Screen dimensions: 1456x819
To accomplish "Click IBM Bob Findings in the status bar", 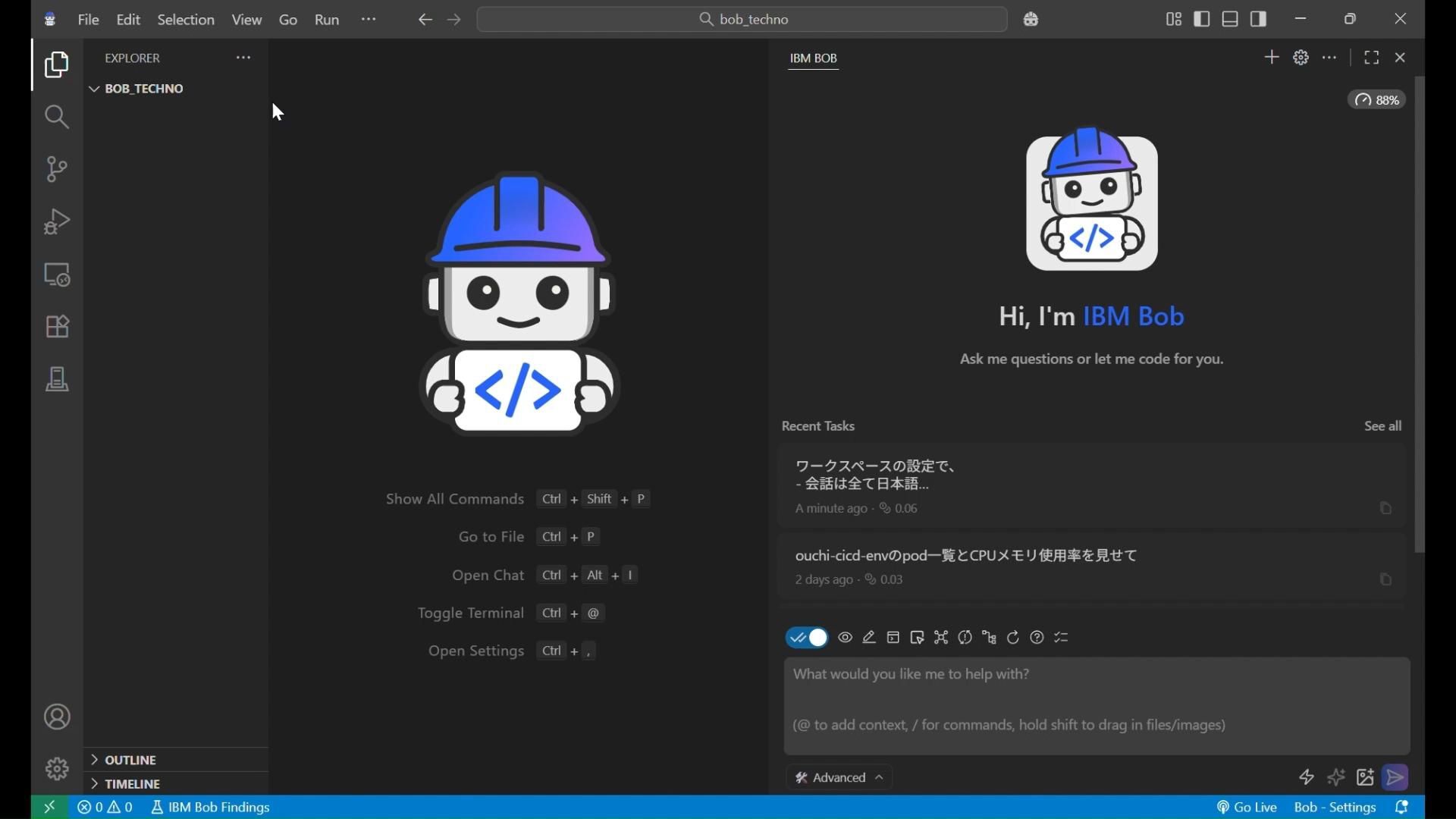I will [210, 808].
